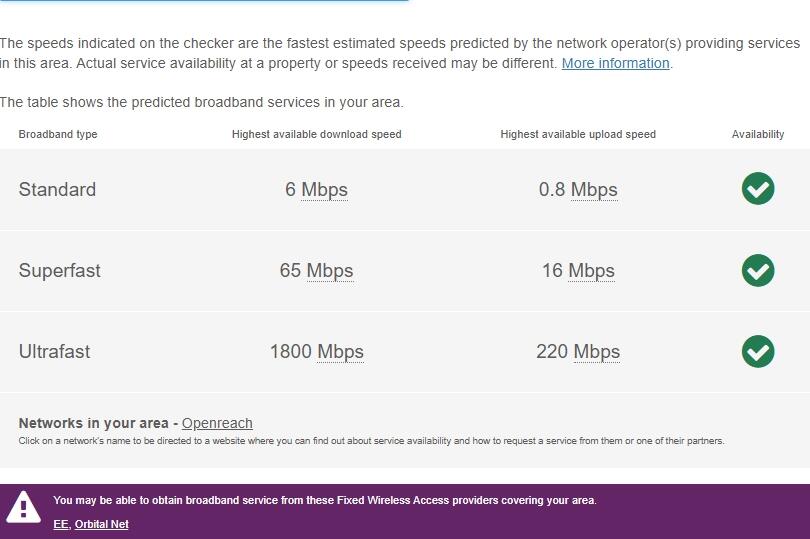Image resolution: width=810 pixels, height=539 pixels.
Task: Click Mbps abbreviation beside Ultrafast 220 upload
Action: pos(597,352)
